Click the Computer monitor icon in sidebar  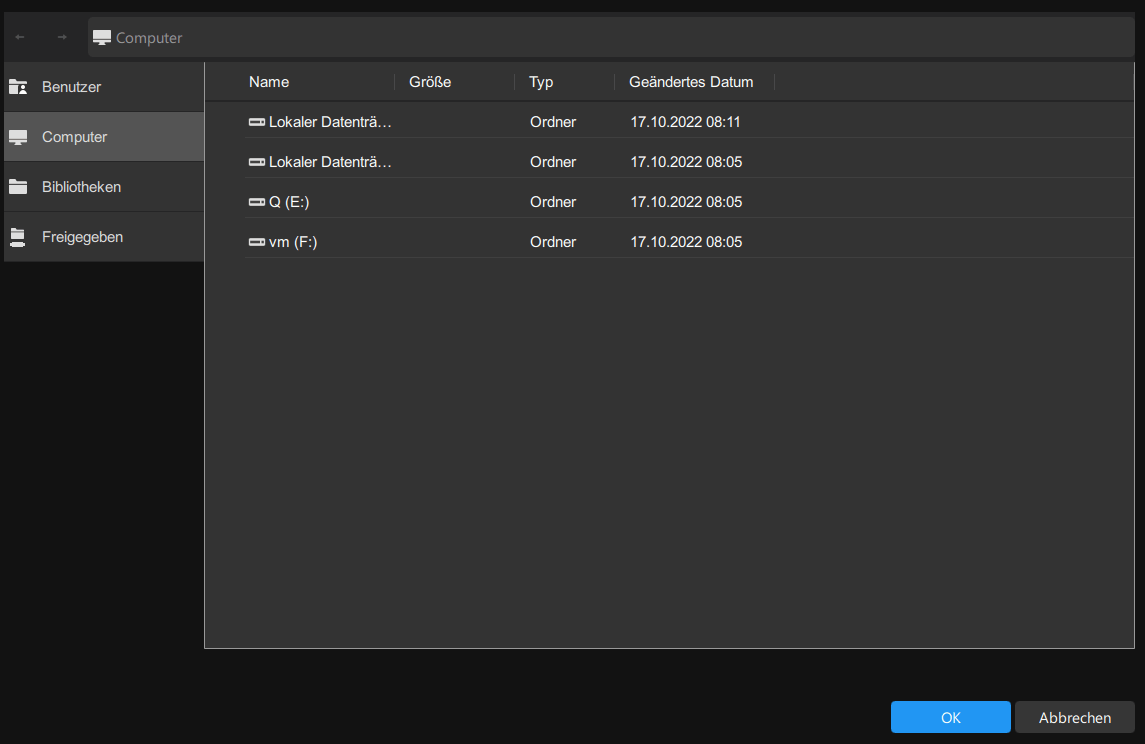coord(18,137)
